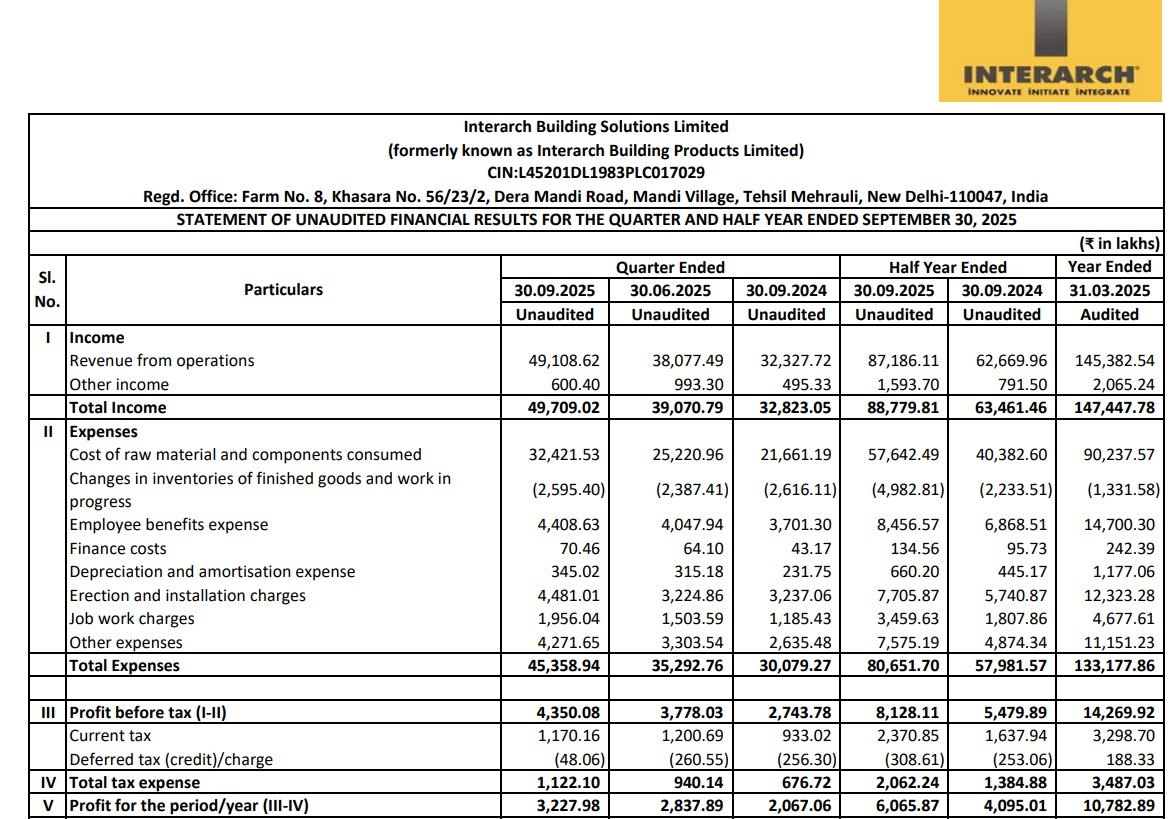This screenshot has height=819, width=1176.
Task: Click 'Erection and installation charges' label
Action: 188,596
